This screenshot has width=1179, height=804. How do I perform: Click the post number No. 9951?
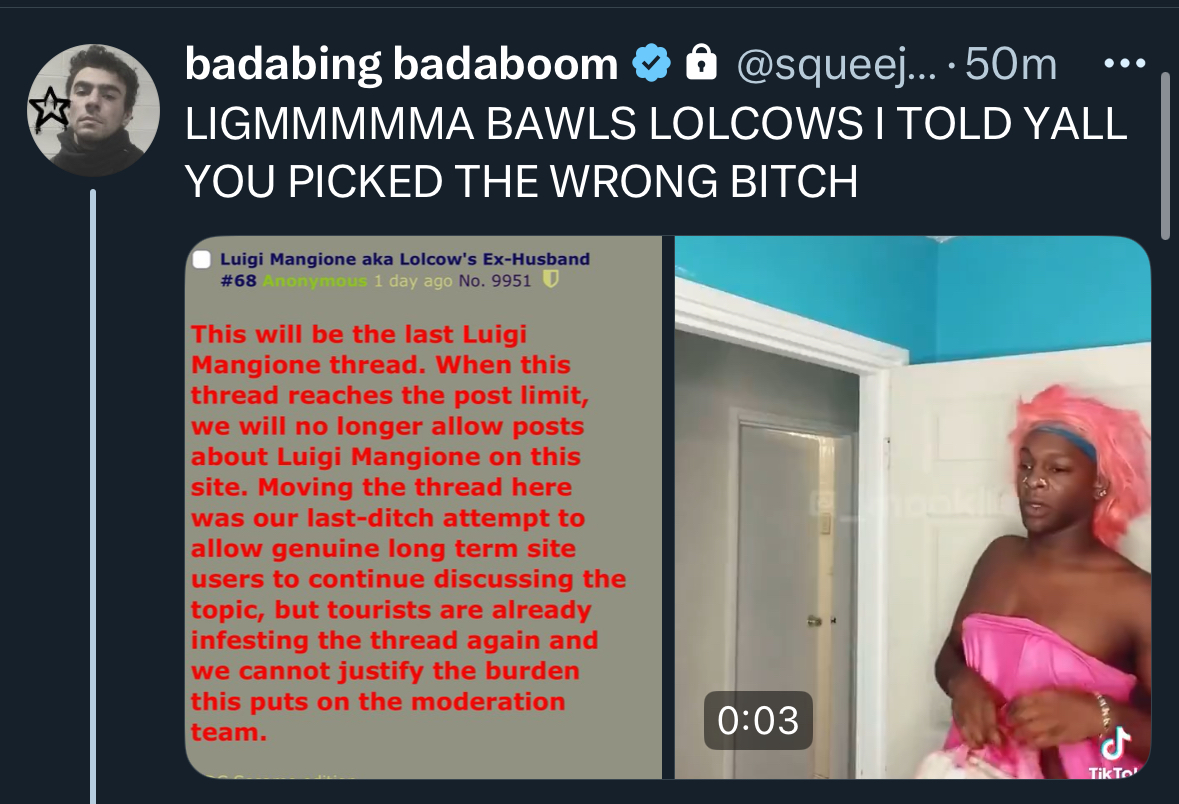(x=495, y=281)
